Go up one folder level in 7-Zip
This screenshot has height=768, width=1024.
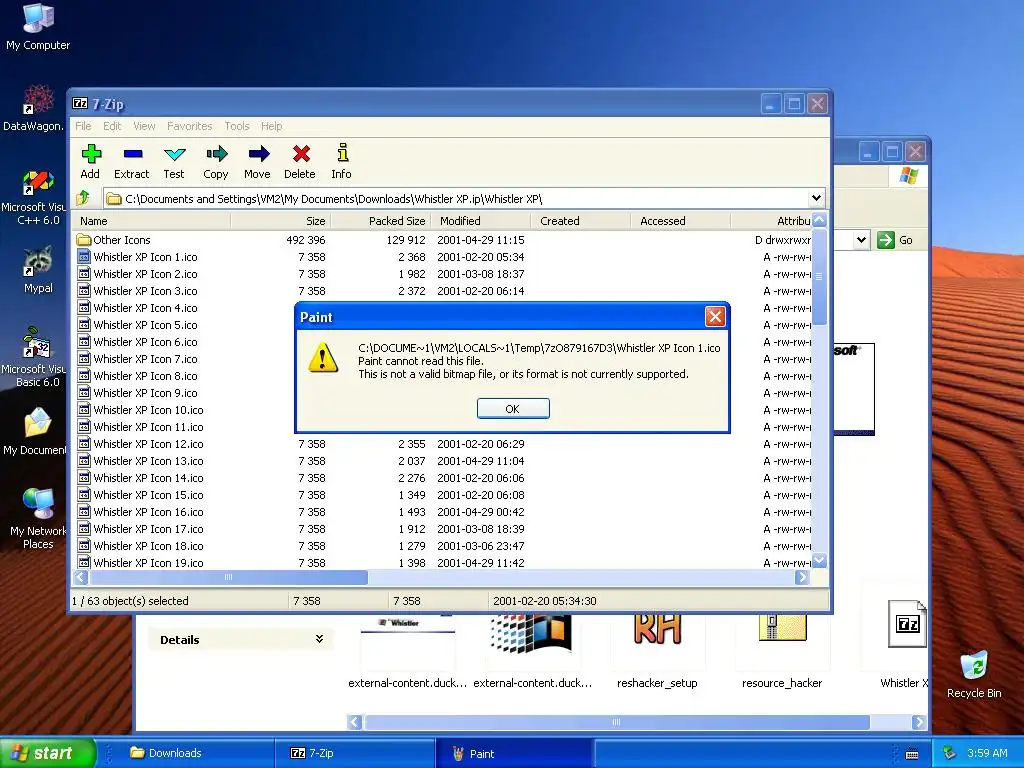[83, 198]
